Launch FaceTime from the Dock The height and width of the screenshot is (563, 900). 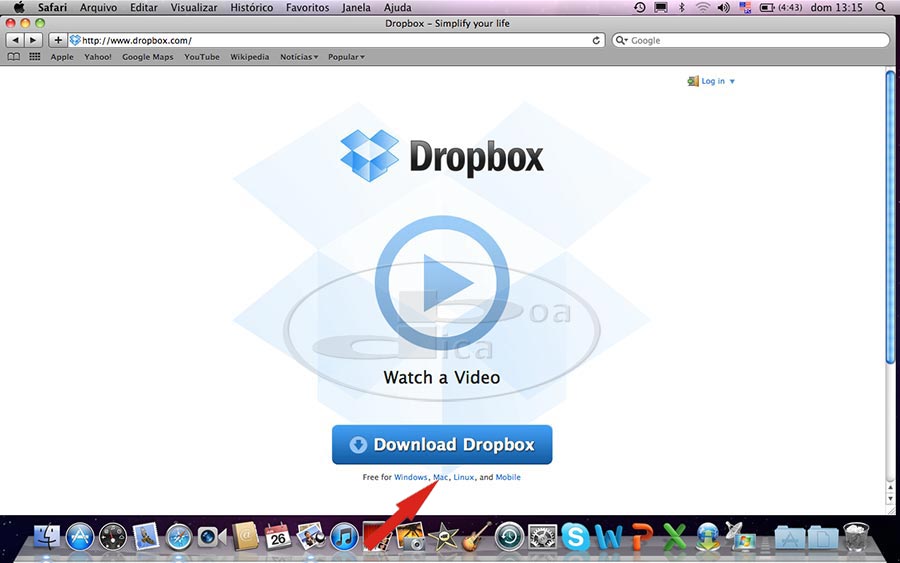pos(212,538)
